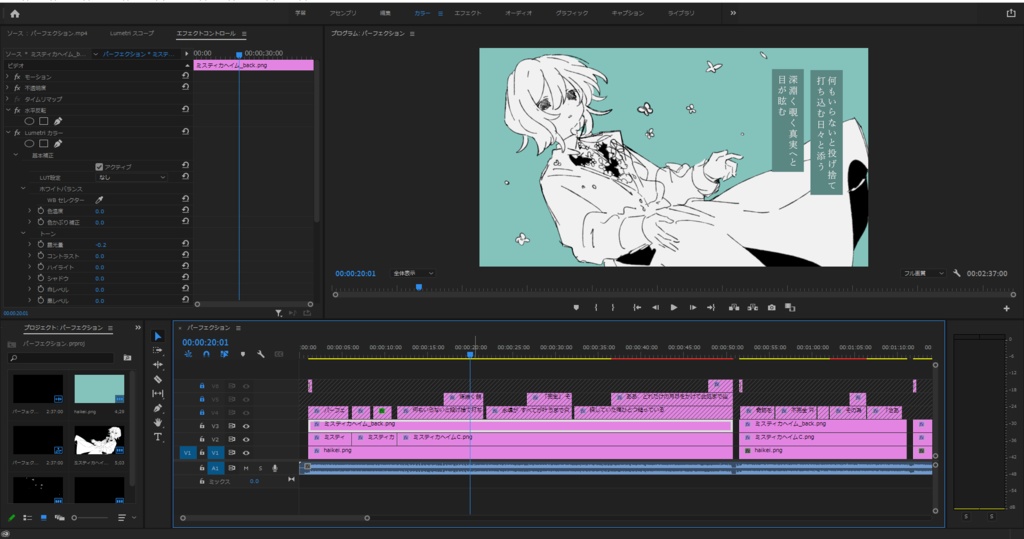Open the Source monitor tab

tap(47, 33)
